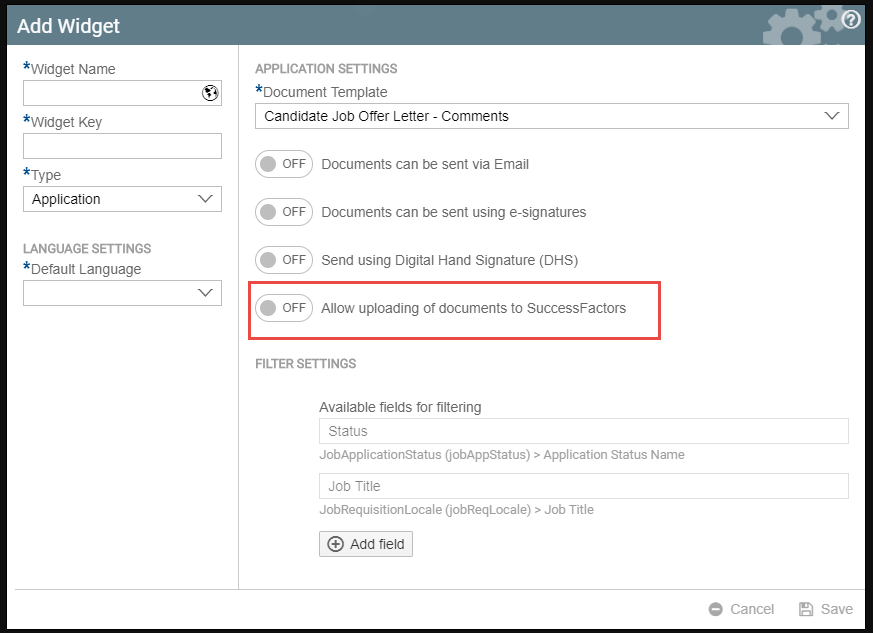Focus the Widget Key input field

[x=122, y=146]
